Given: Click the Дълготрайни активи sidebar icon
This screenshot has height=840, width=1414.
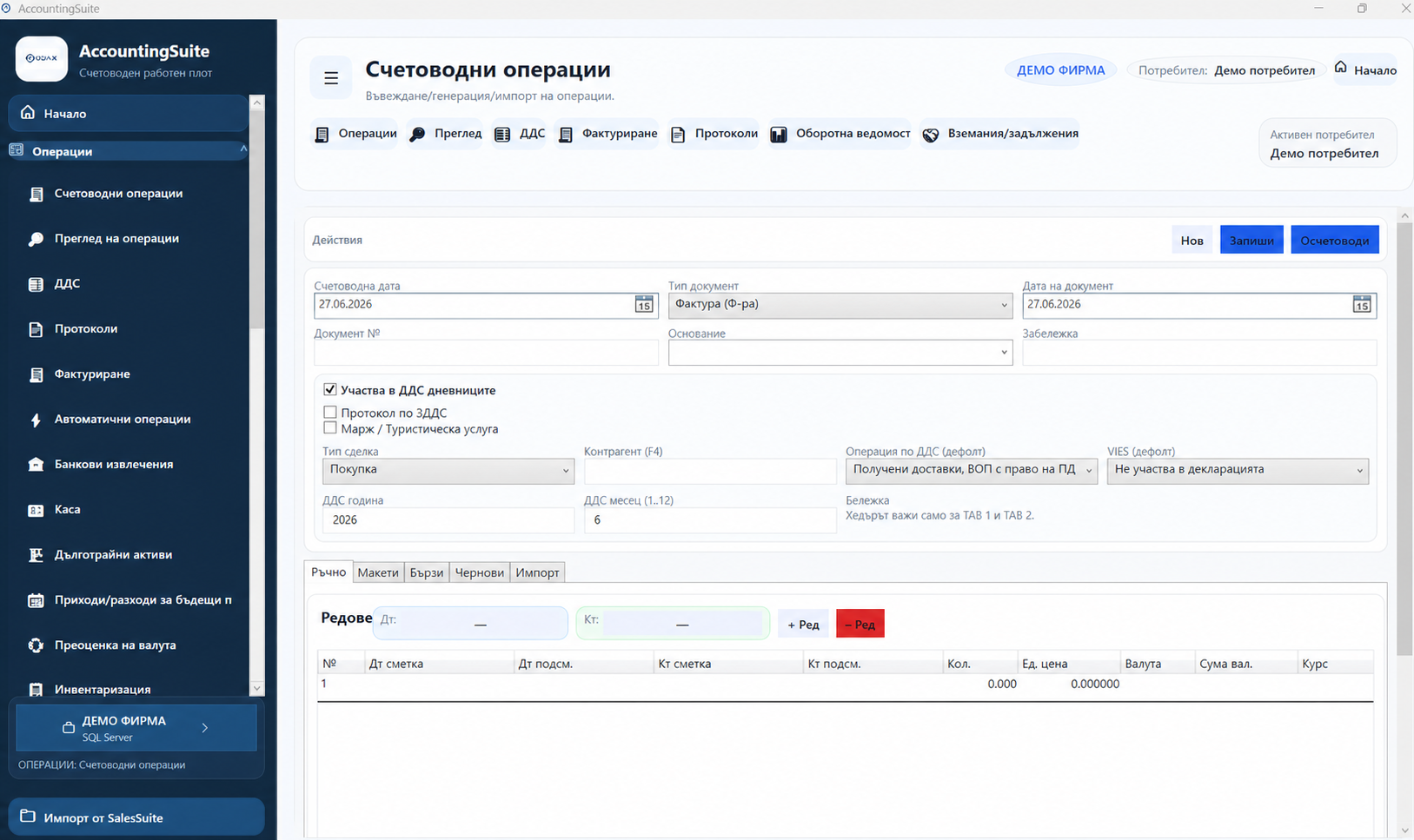Looking at the screenshot, I should pos(36,555).
